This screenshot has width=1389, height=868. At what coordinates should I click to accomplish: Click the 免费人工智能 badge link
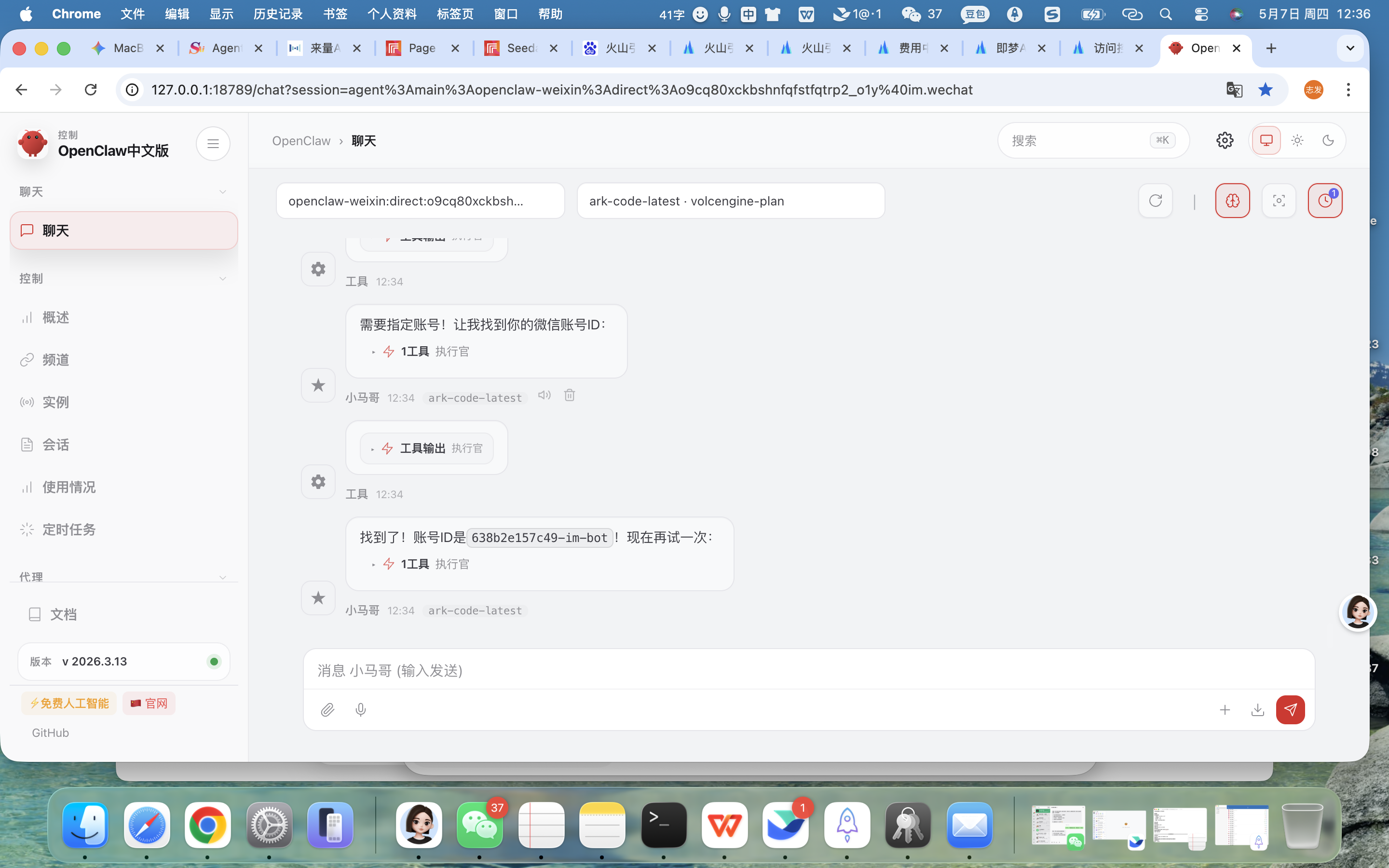(69, 703)
